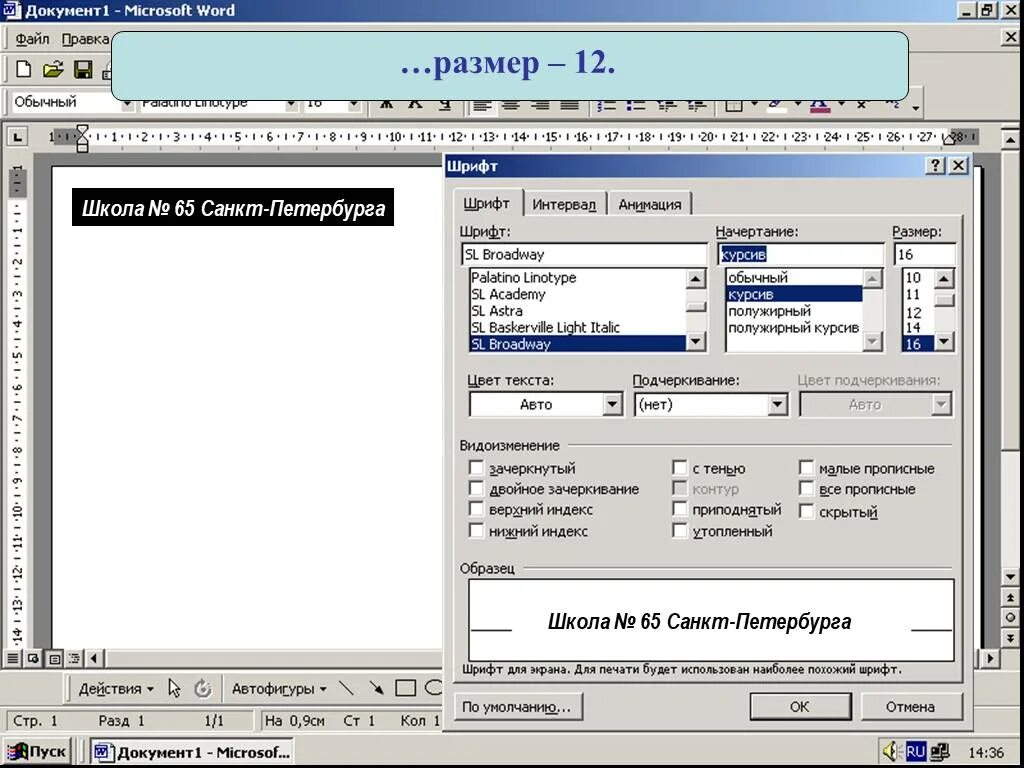The height and width of the screenshot is (768, 1024).
Task: Click Документ1 taskbar button
Action: [x=192, y=752]
